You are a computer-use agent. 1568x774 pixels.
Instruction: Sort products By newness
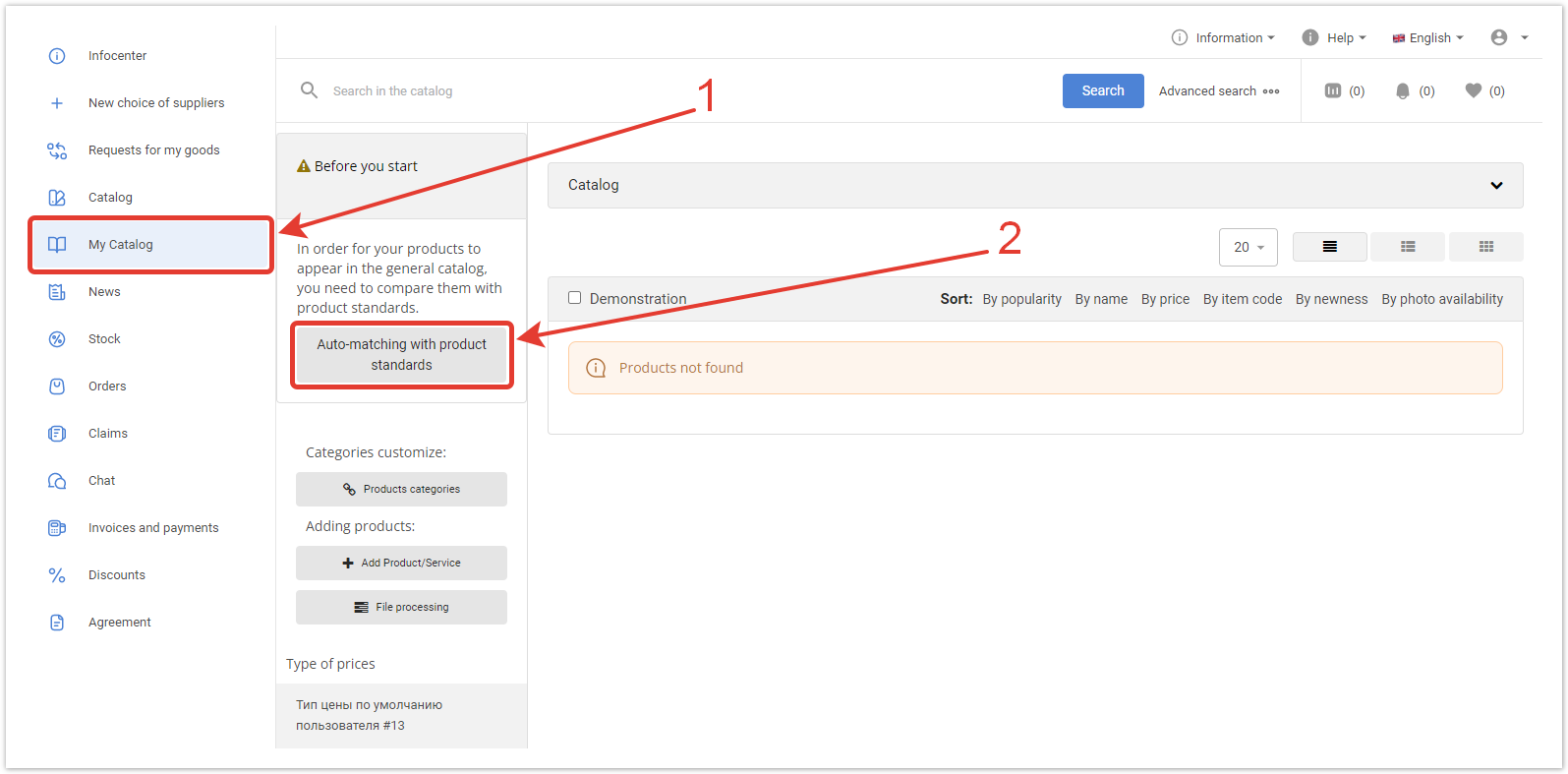tap(1331, 299)
